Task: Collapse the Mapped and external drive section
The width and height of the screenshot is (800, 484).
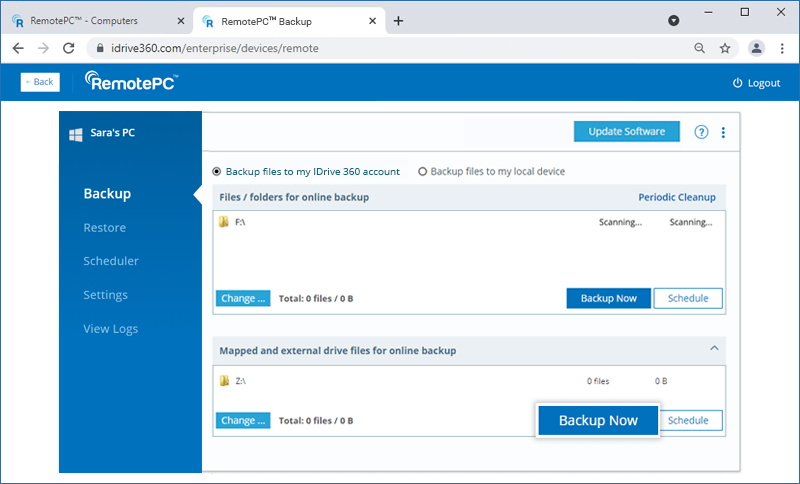Action: pos(714,348)
